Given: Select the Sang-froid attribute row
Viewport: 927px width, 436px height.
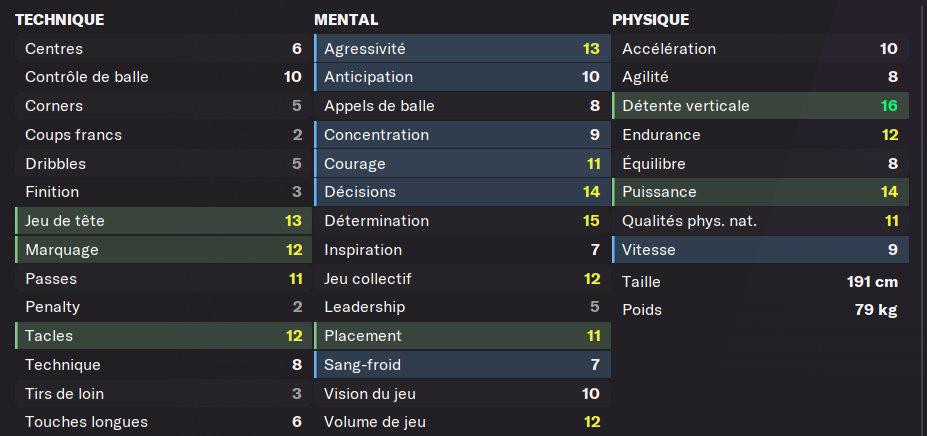Looking at the screenshot, I should 462,364.
